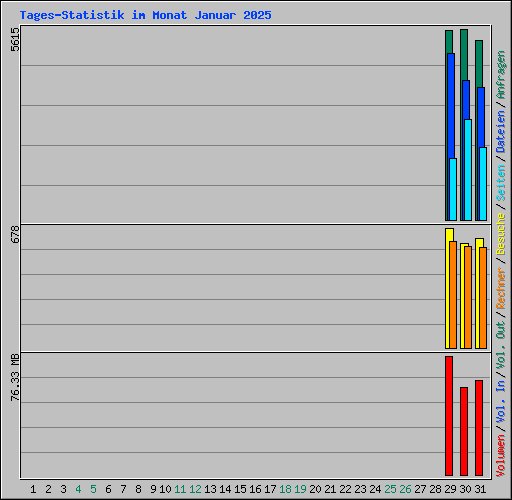Screen dimensions: 512x500
Task: Click the orange Rechner bar for day 31
Action: click(483, 298)
